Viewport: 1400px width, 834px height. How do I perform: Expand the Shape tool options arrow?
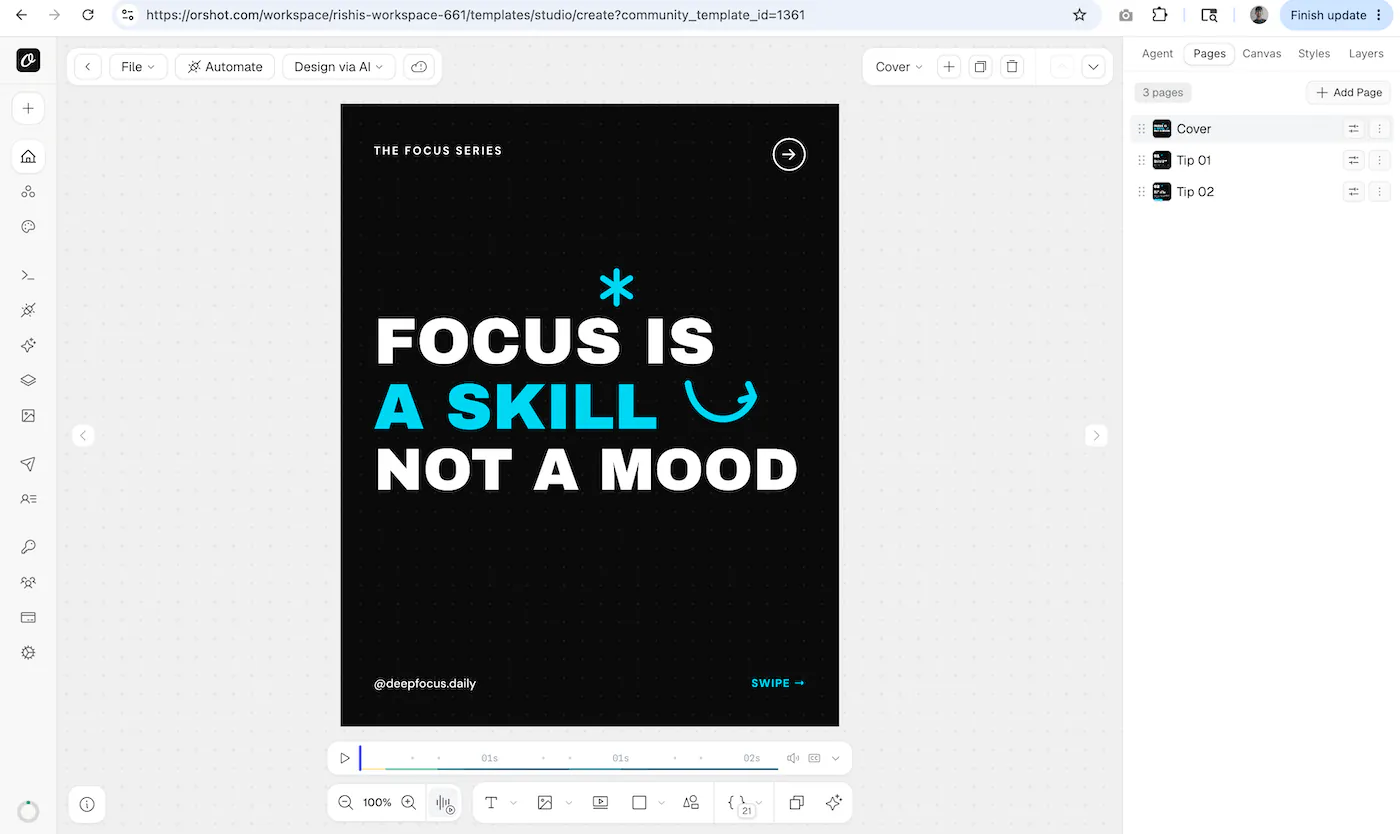point(662,803)
